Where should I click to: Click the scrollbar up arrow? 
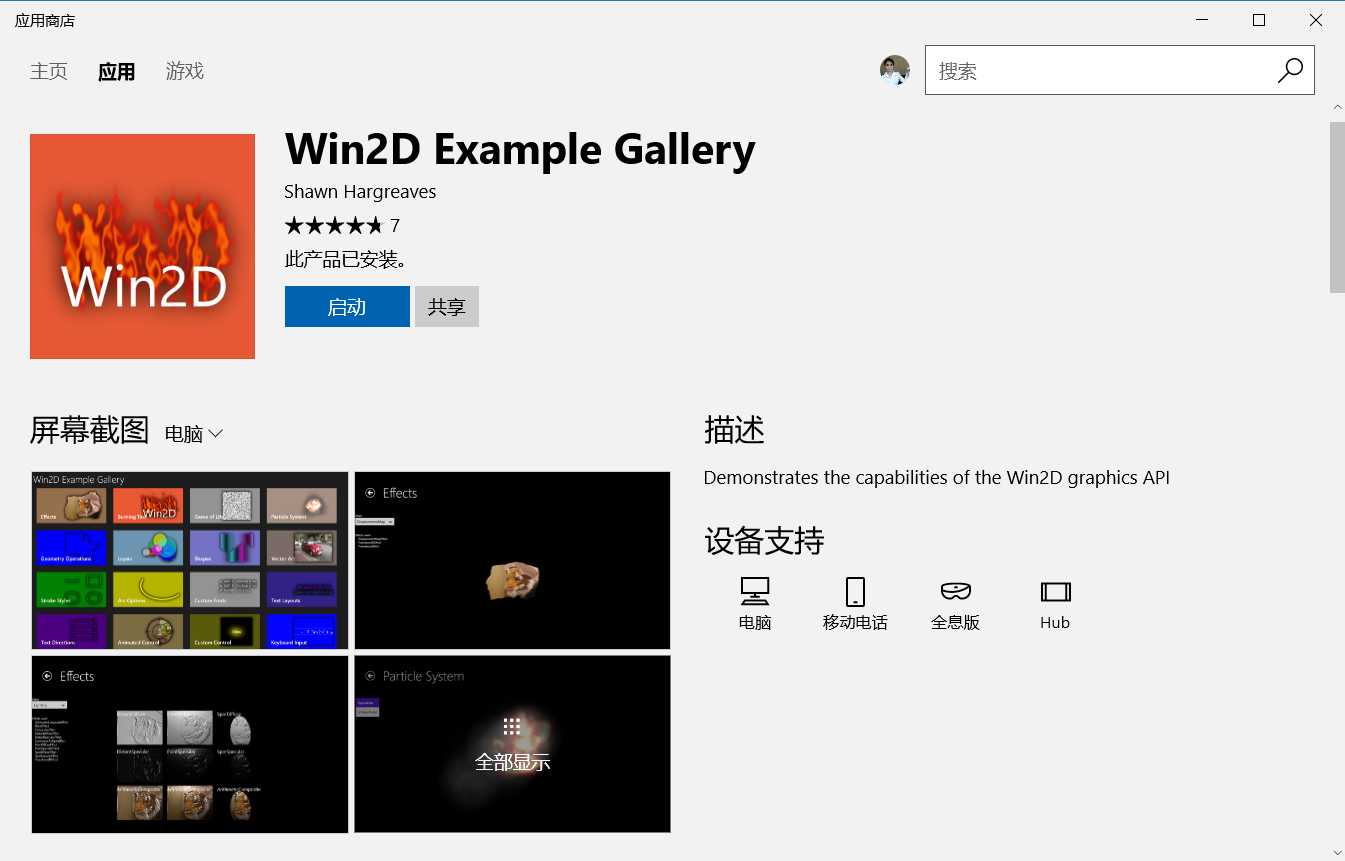click(1337, 105)
